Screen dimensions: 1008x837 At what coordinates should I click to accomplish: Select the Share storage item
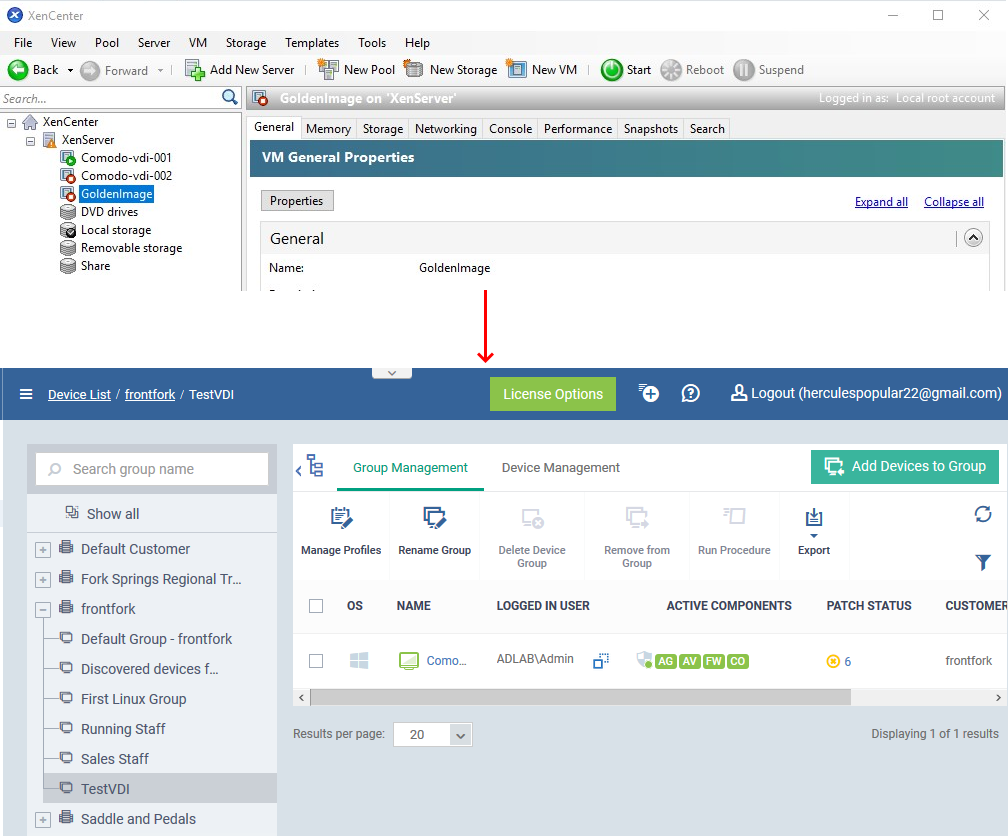tap(95, 266)
